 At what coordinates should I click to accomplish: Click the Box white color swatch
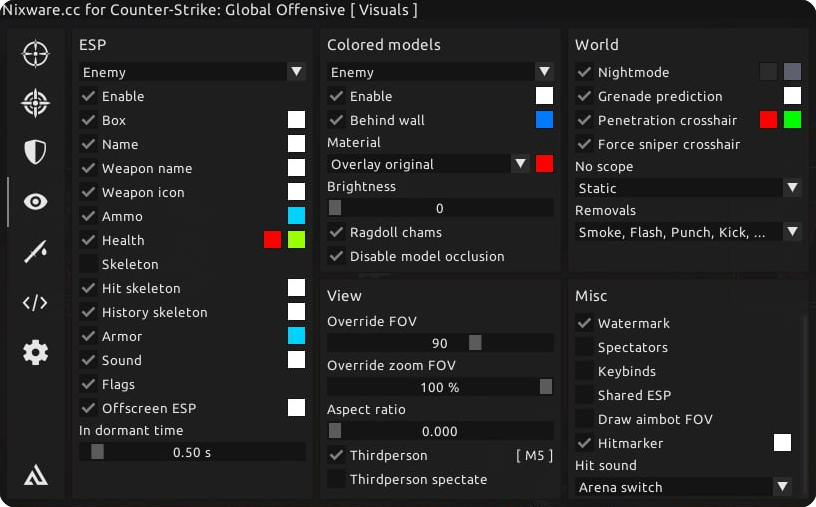pos(297,120)
